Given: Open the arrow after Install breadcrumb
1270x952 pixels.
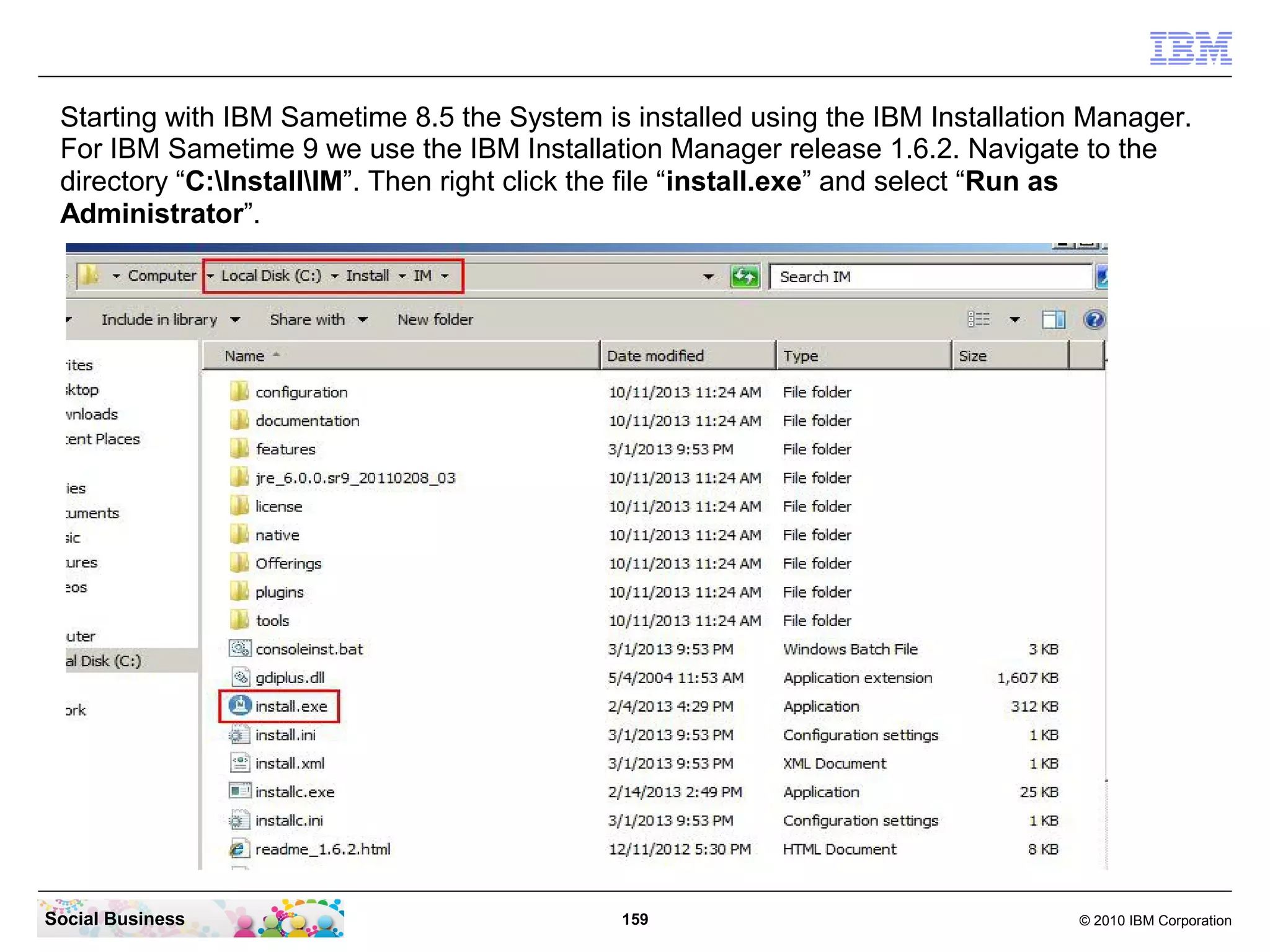Looking at the screenshot, I should [x=402, y=276].
